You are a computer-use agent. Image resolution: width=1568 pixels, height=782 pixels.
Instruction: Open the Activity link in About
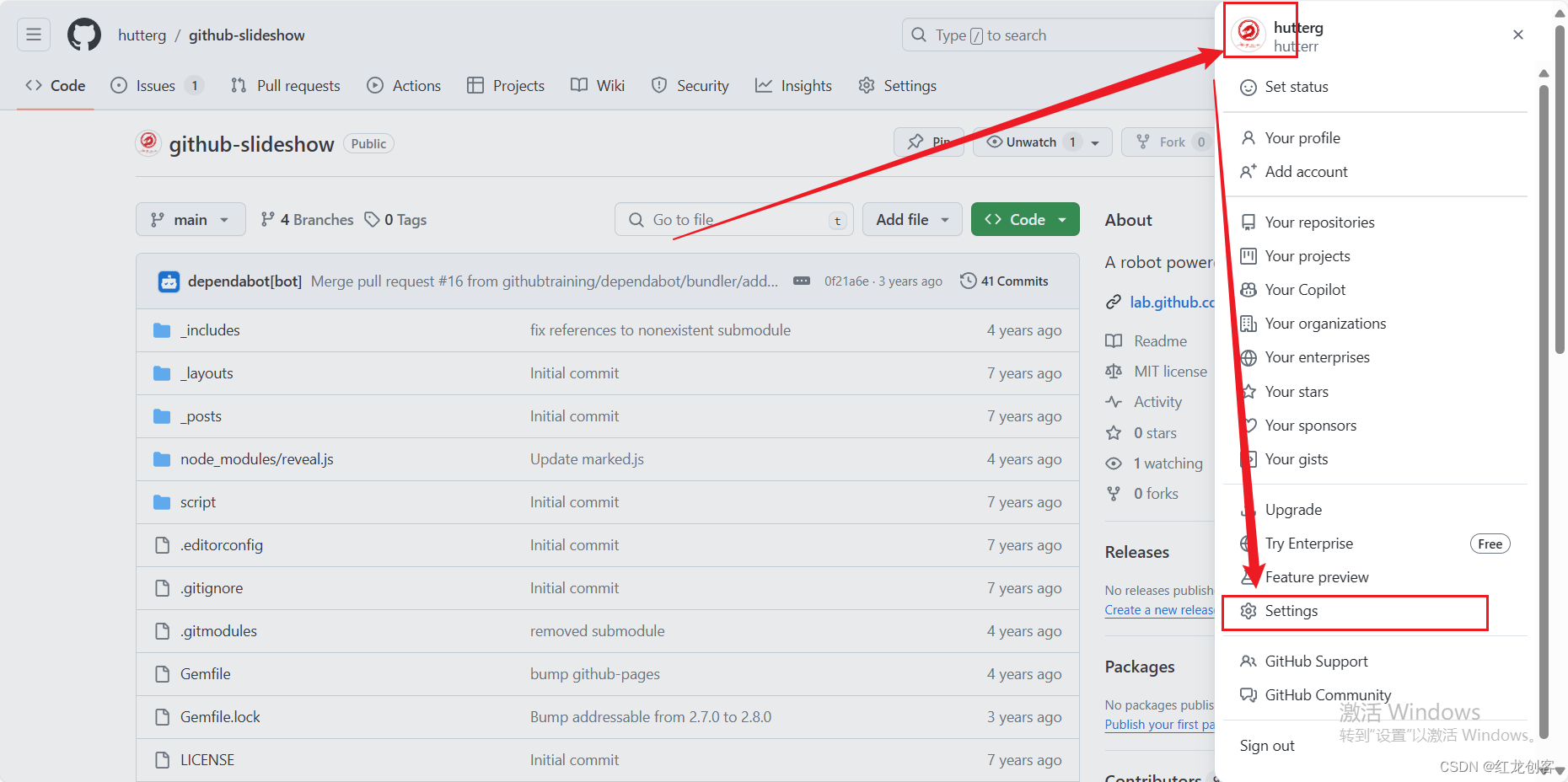tap(1144, 402)
